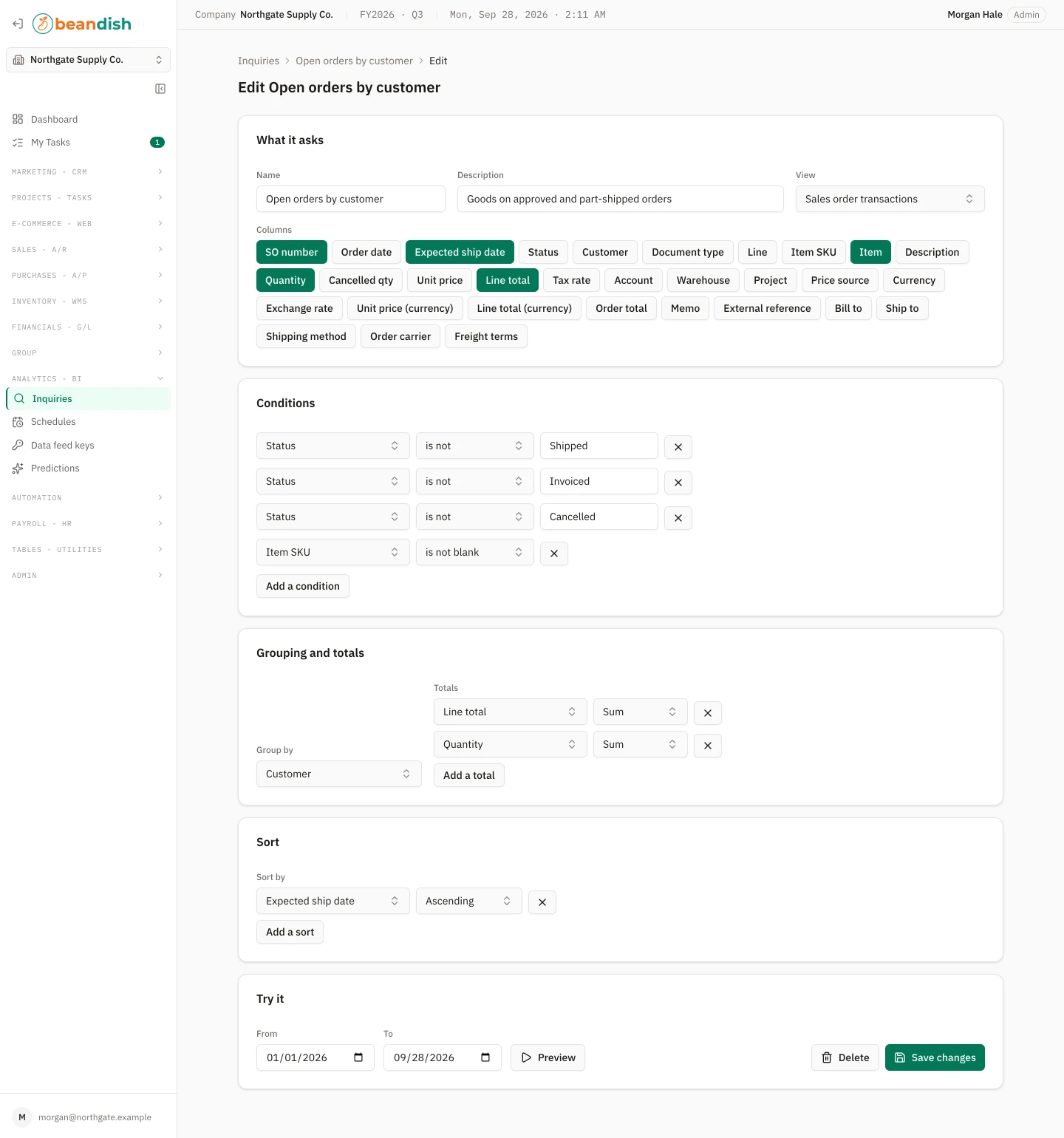Click the Delete button
This screenshot has width=1064, height=1138.
(x=845, y=1057)
